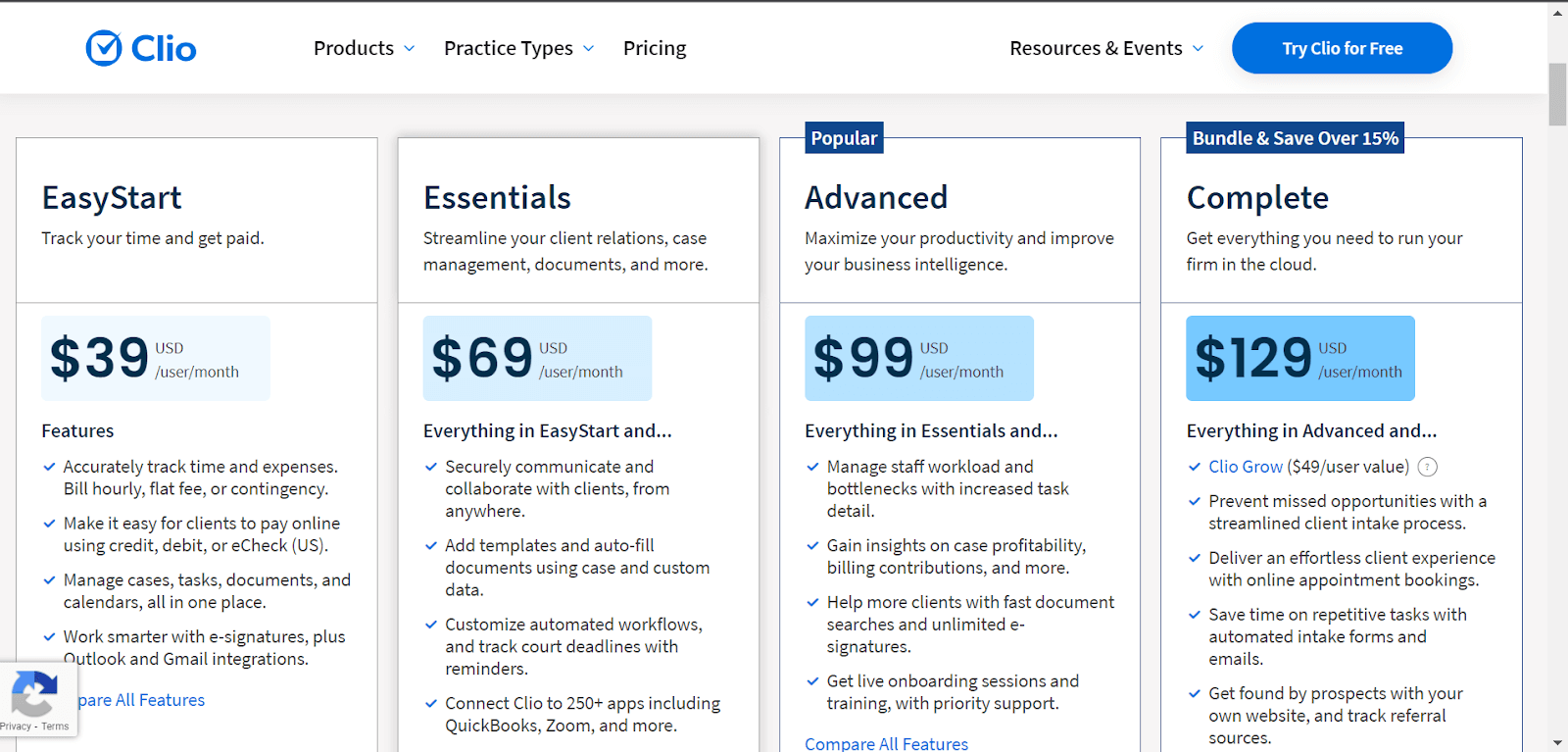Screen dimensions: 1568x752
Task: Click the "Bundle & Save Over 15%" badge
Action: (1294, 137)
